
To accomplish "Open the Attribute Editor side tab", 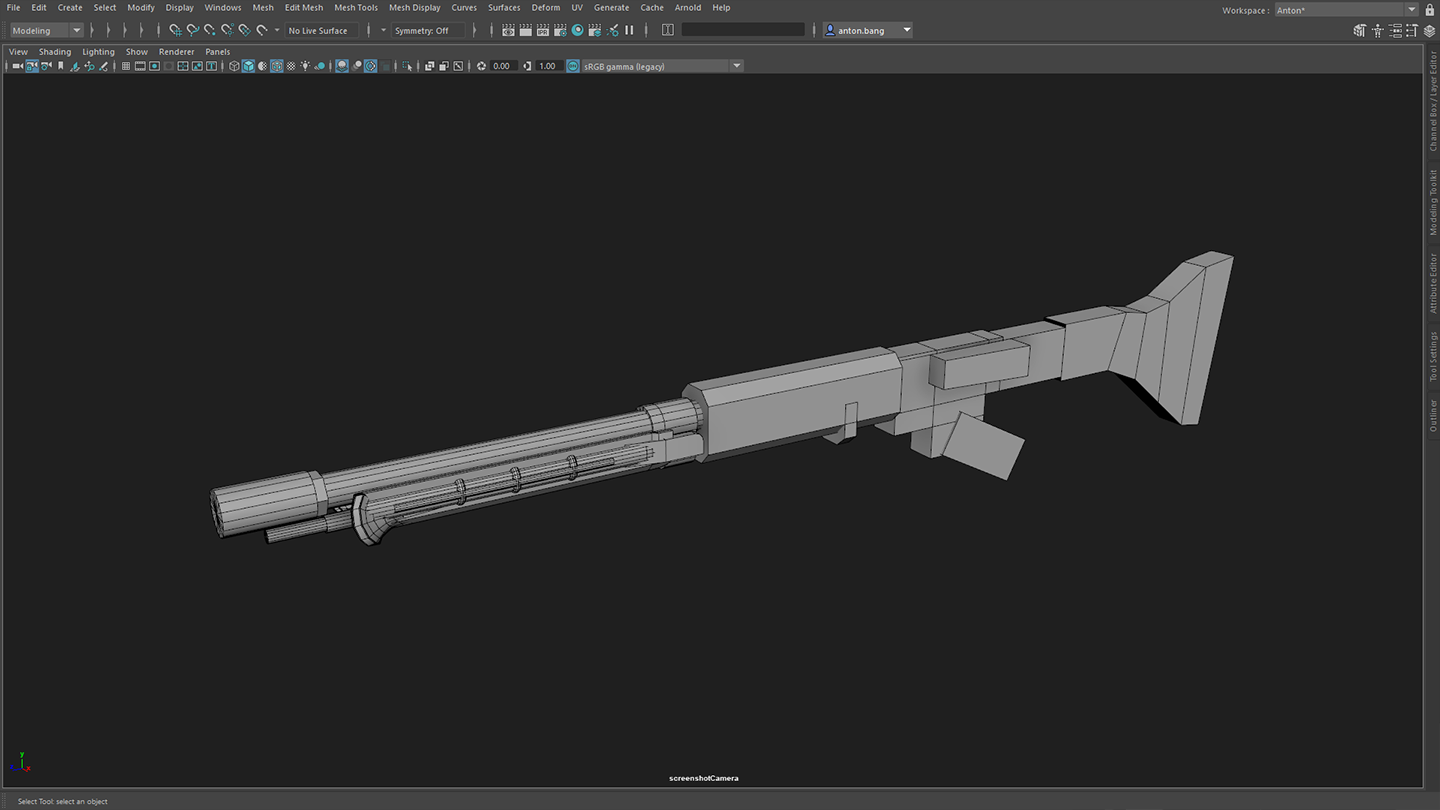I will (1432, 283).
